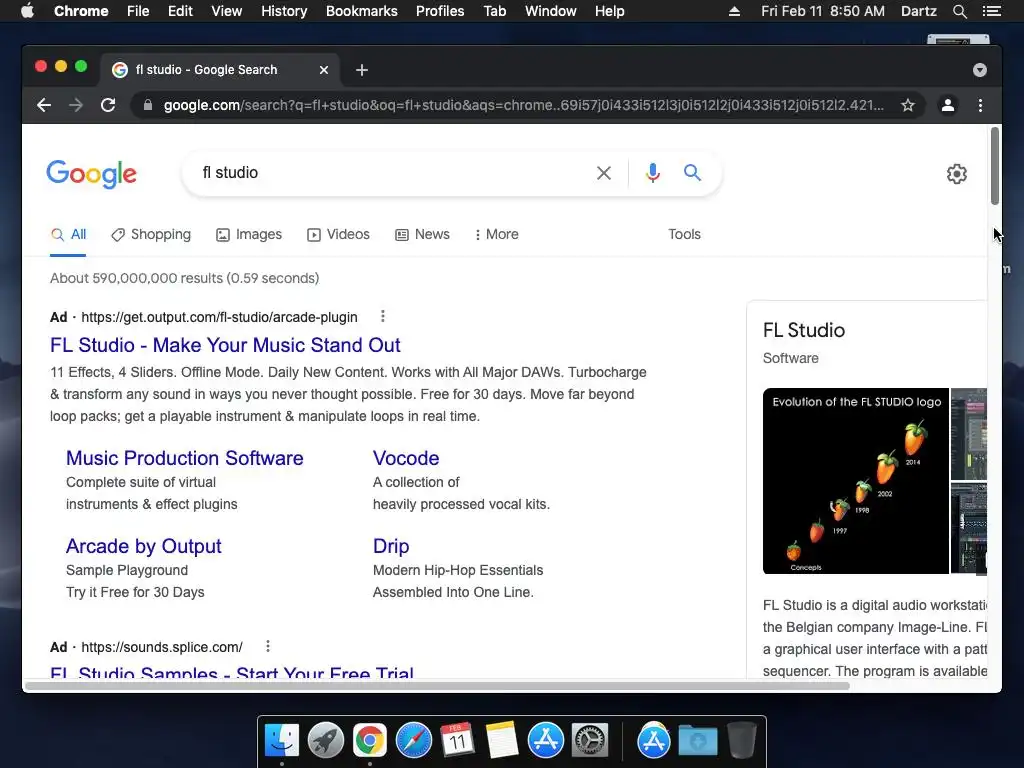The image size is (1024, 768).
Task: Open the Vocode sitelink
Action: pos(406,458)
